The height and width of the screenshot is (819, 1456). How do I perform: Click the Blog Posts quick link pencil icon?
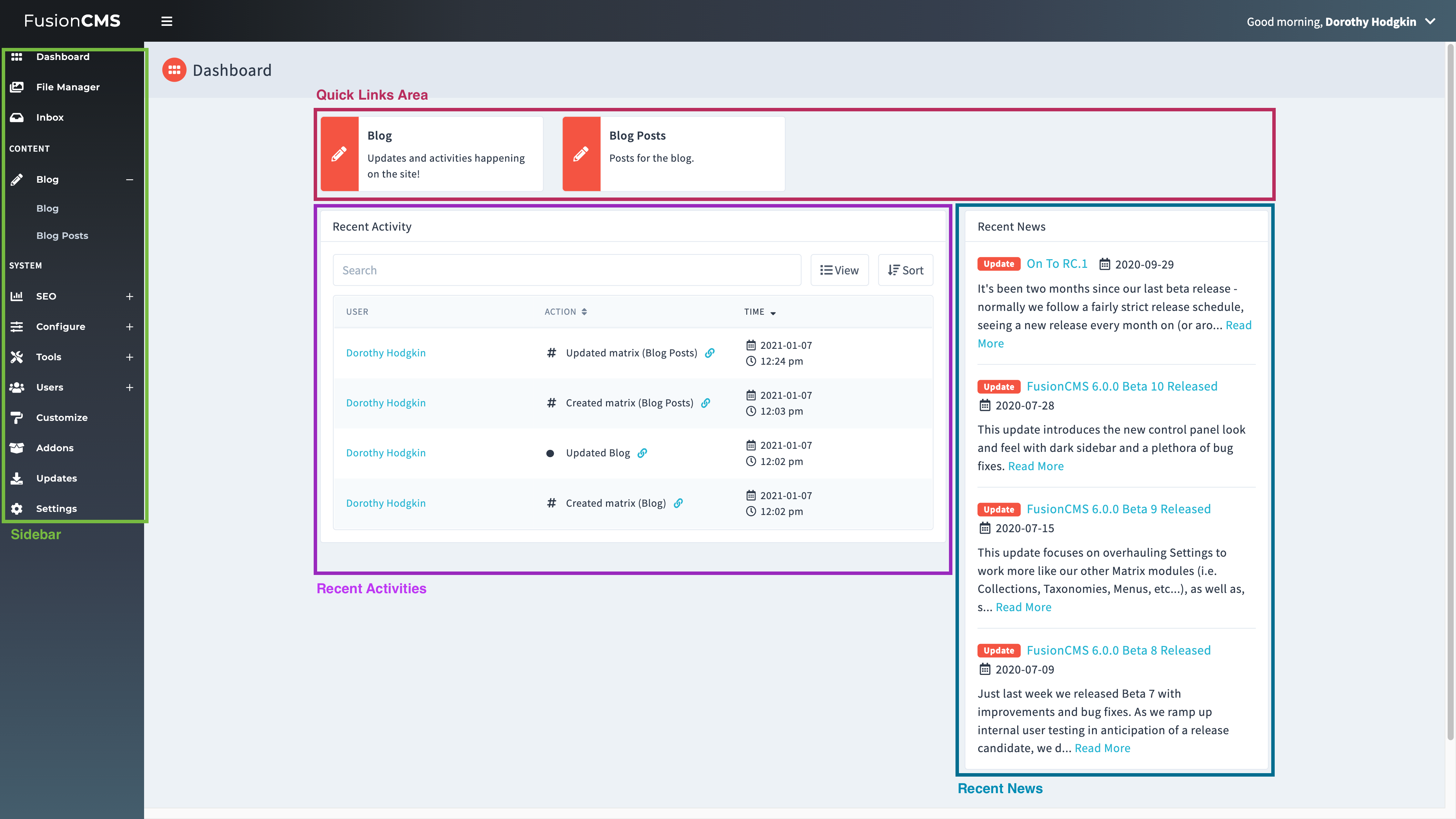pos(581,154)
